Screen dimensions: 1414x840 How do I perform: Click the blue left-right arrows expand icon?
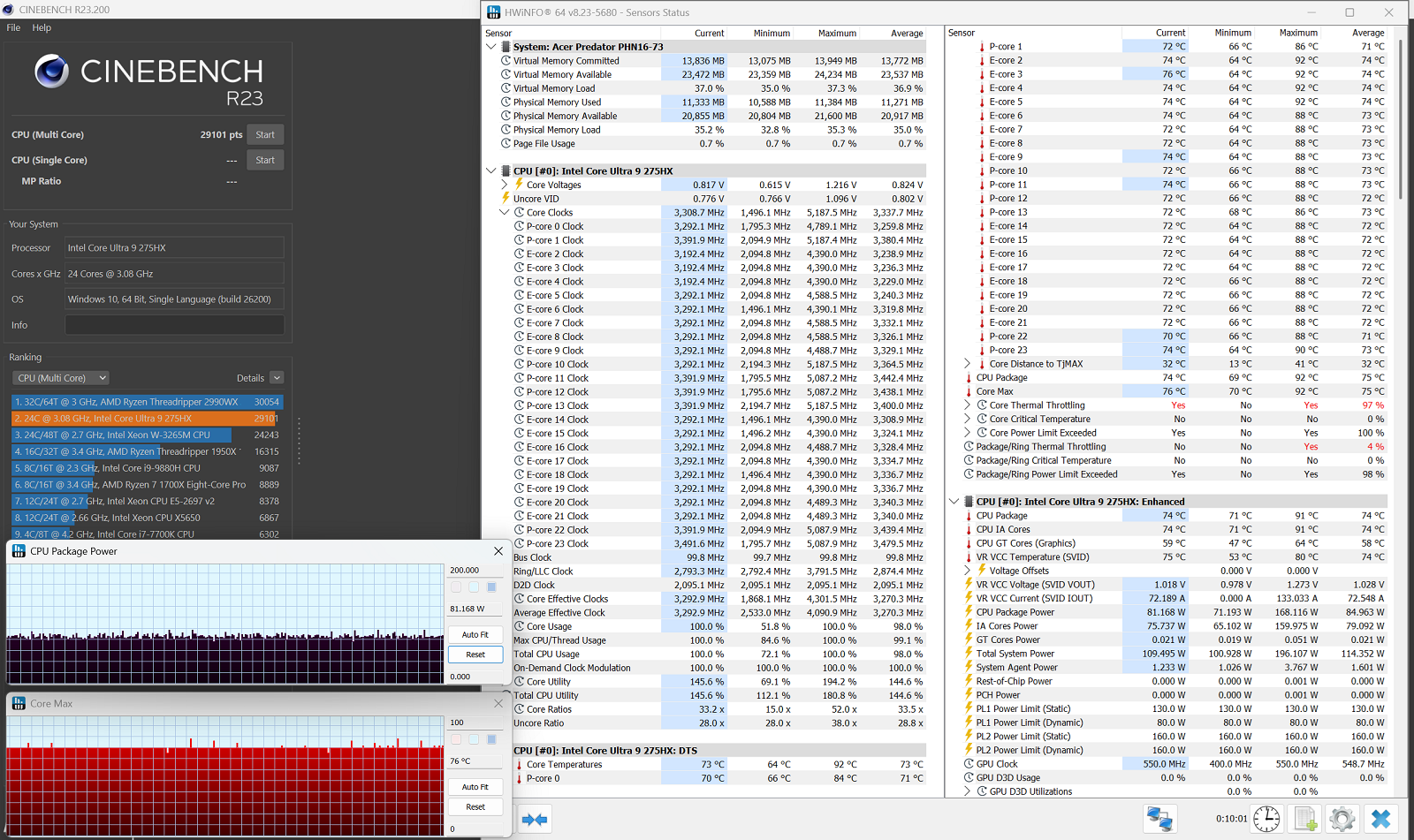coord(535,820)
